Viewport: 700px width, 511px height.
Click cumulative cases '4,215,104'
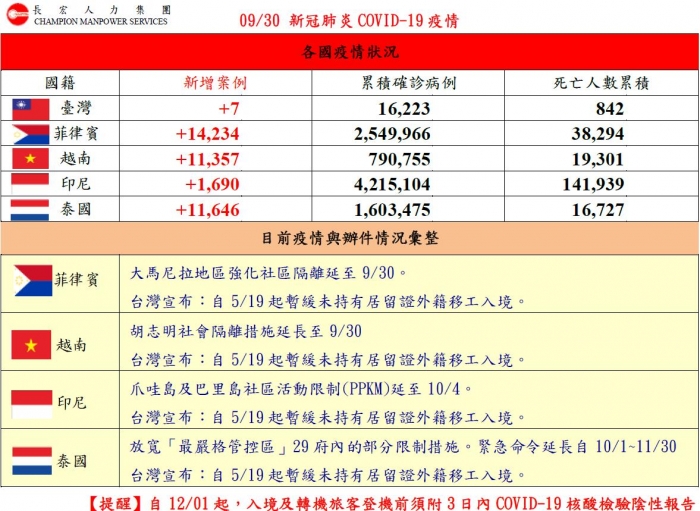[392, 184]
